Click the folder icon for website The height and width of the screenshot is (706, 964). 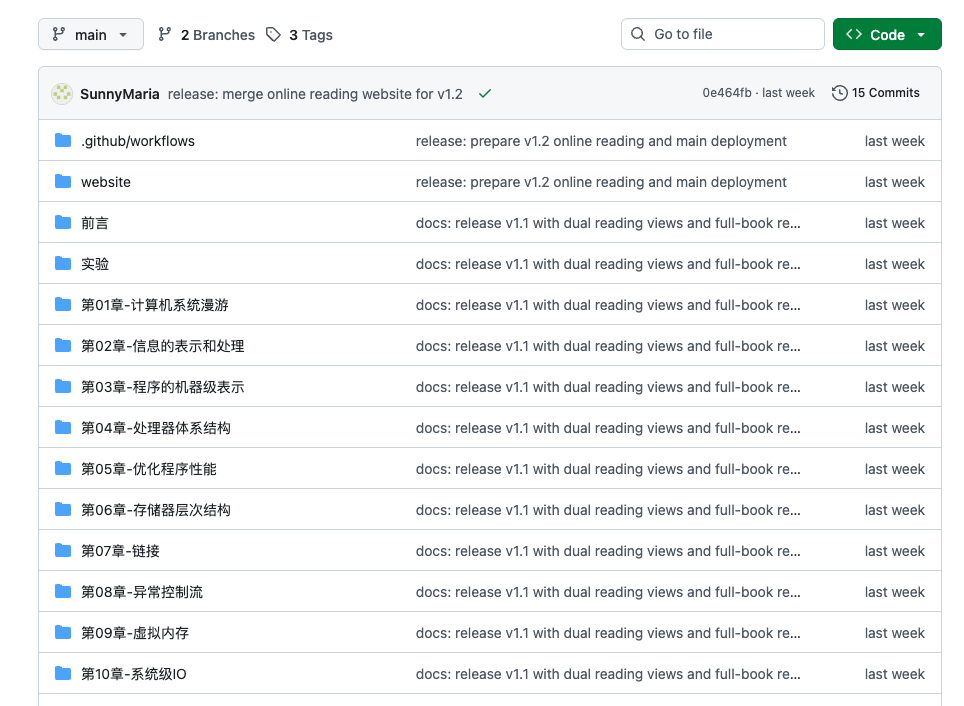point(63,181)
